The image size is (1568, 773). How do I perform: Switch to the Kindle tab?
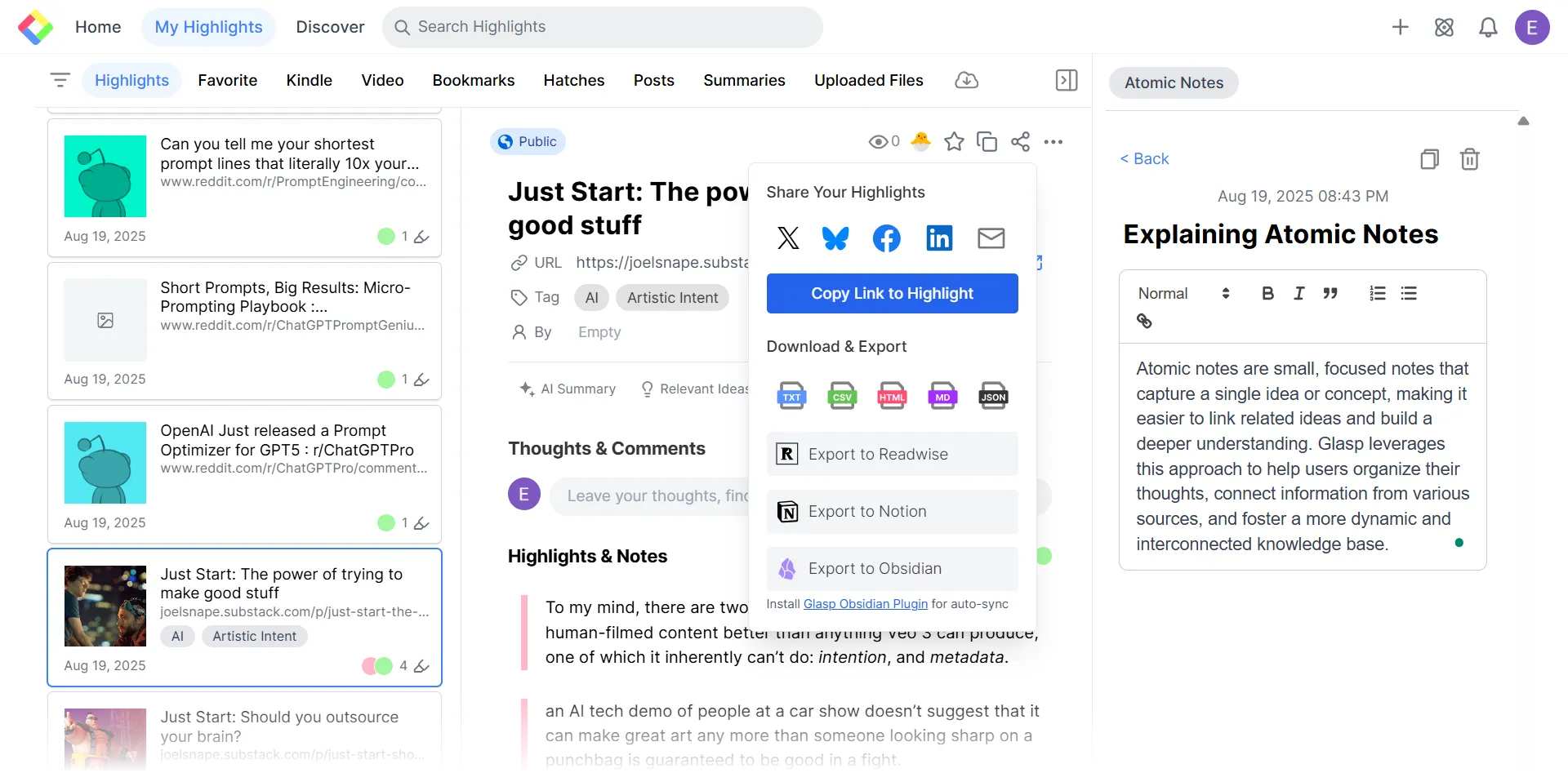[x=309, y=80]
